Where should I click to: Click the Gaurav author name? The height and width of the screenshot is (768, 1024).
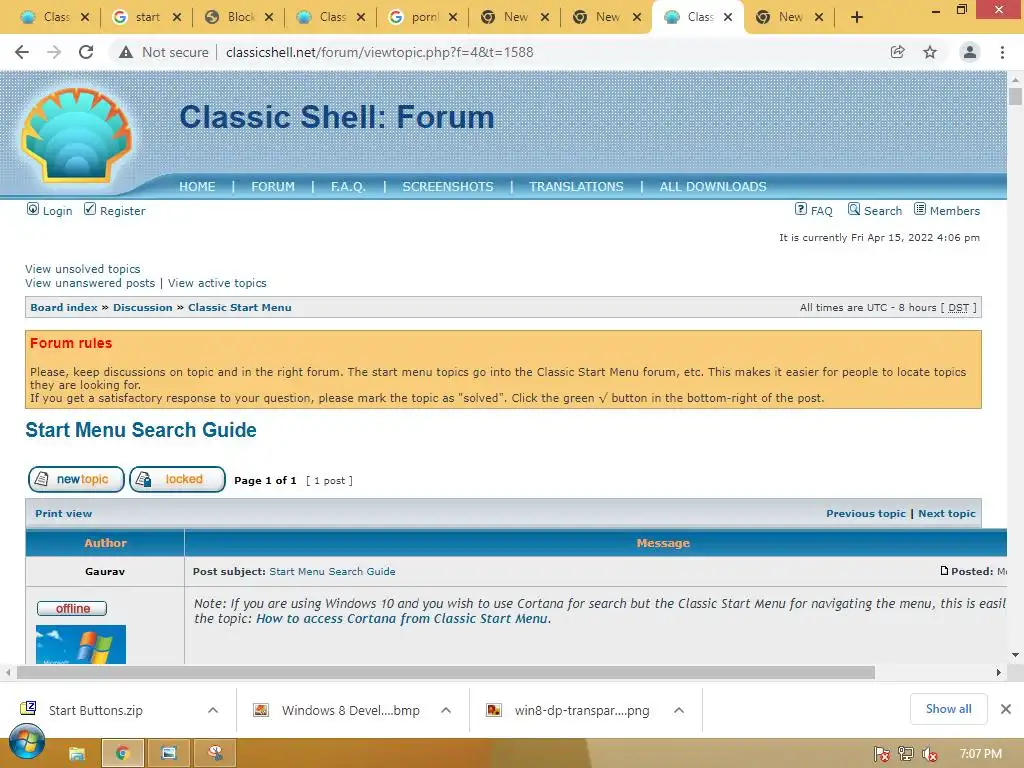tap(104, 571)
